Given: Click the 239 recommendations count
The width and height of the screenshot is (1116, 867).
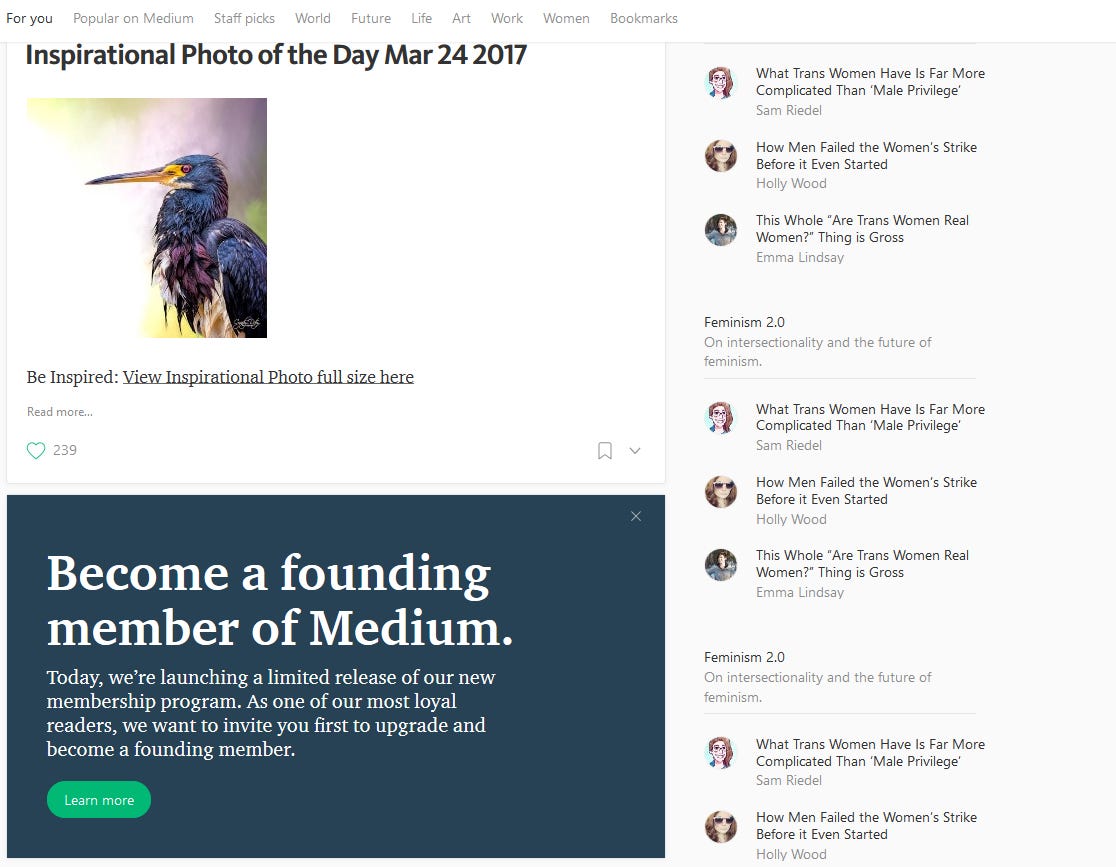Looking at the screenshot, I should pyautogui.click(x=65, y=451).
